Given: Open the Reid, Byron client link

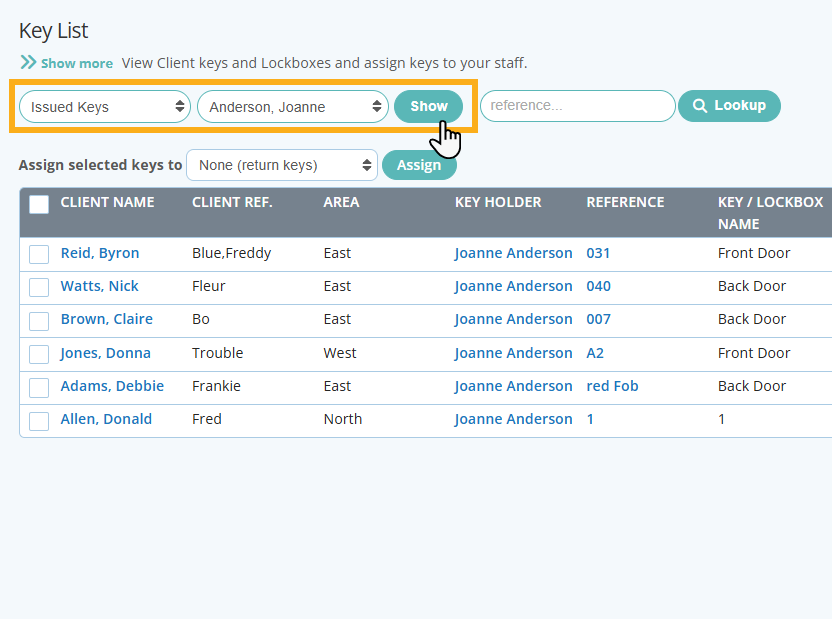Looking at the screenshot, I should tap(100, 253).
